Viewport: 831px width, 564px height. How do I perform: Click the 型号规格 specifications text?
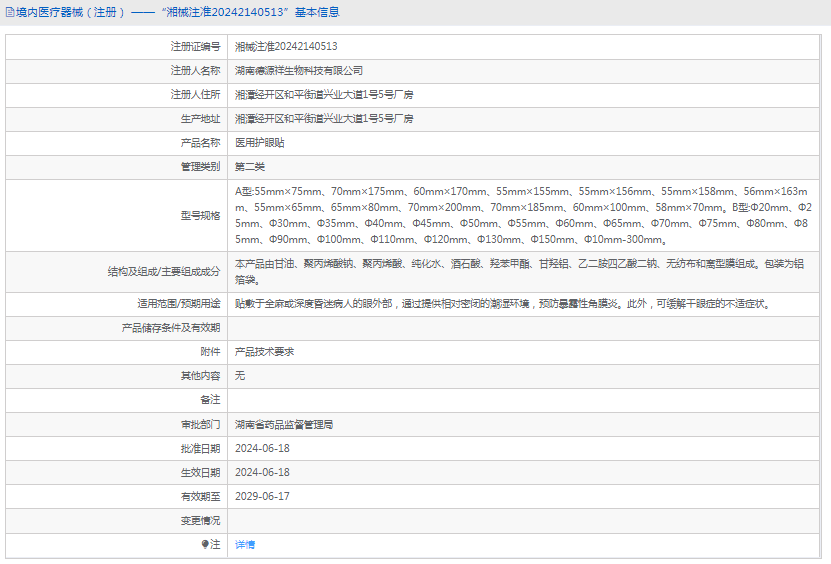coord(522,215)
